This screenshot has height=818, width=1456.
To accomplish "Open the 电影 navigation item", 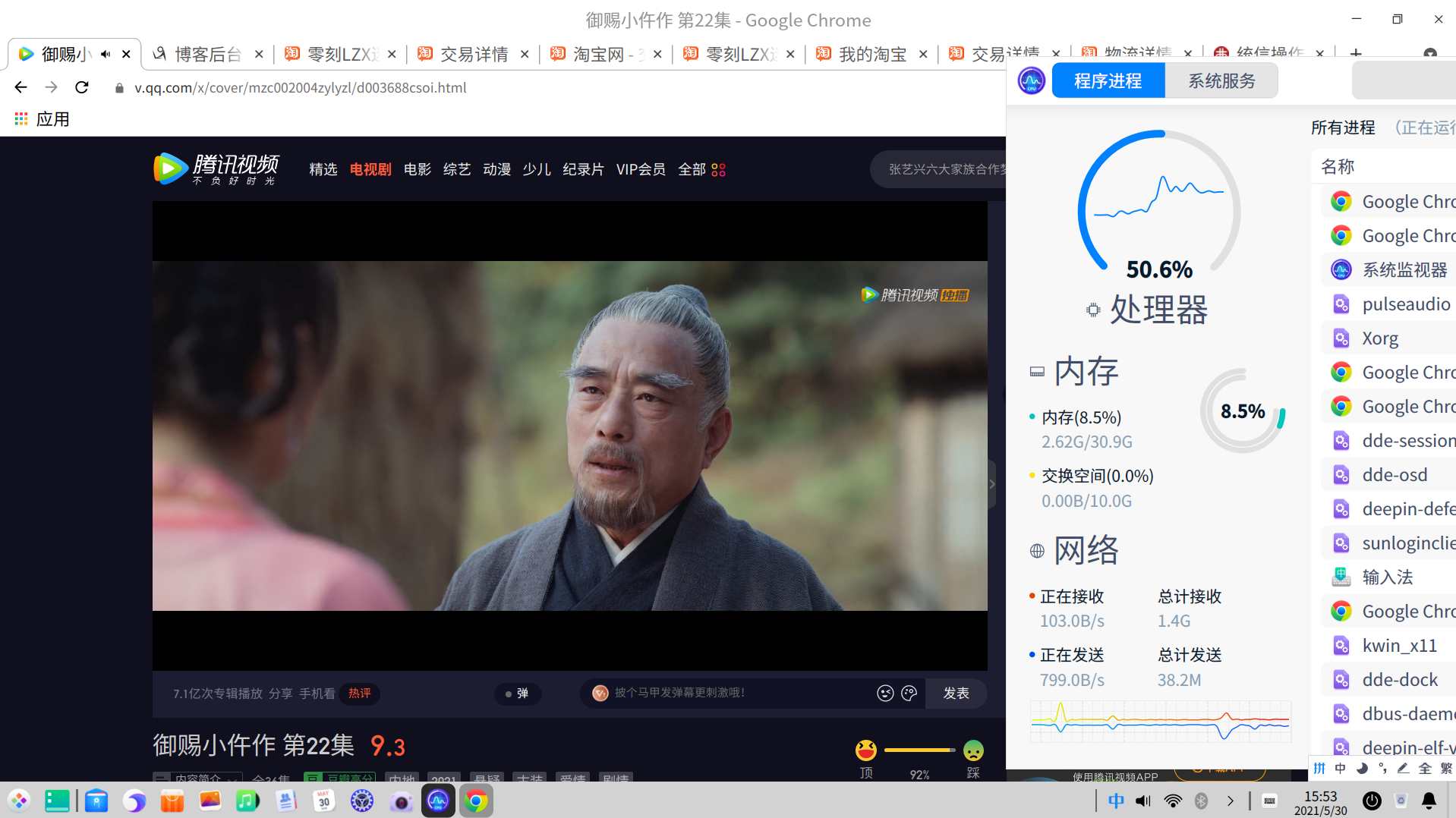I will click(x=418, y=169).
